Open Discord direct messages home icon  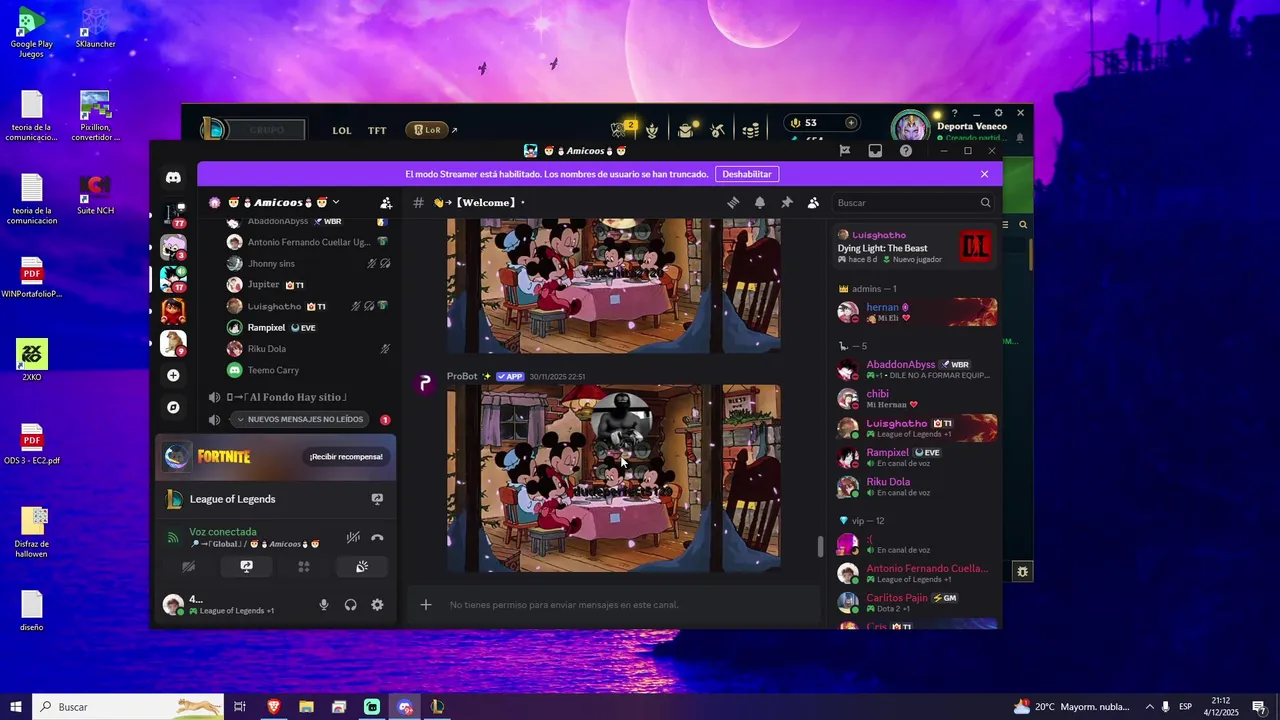173,177
